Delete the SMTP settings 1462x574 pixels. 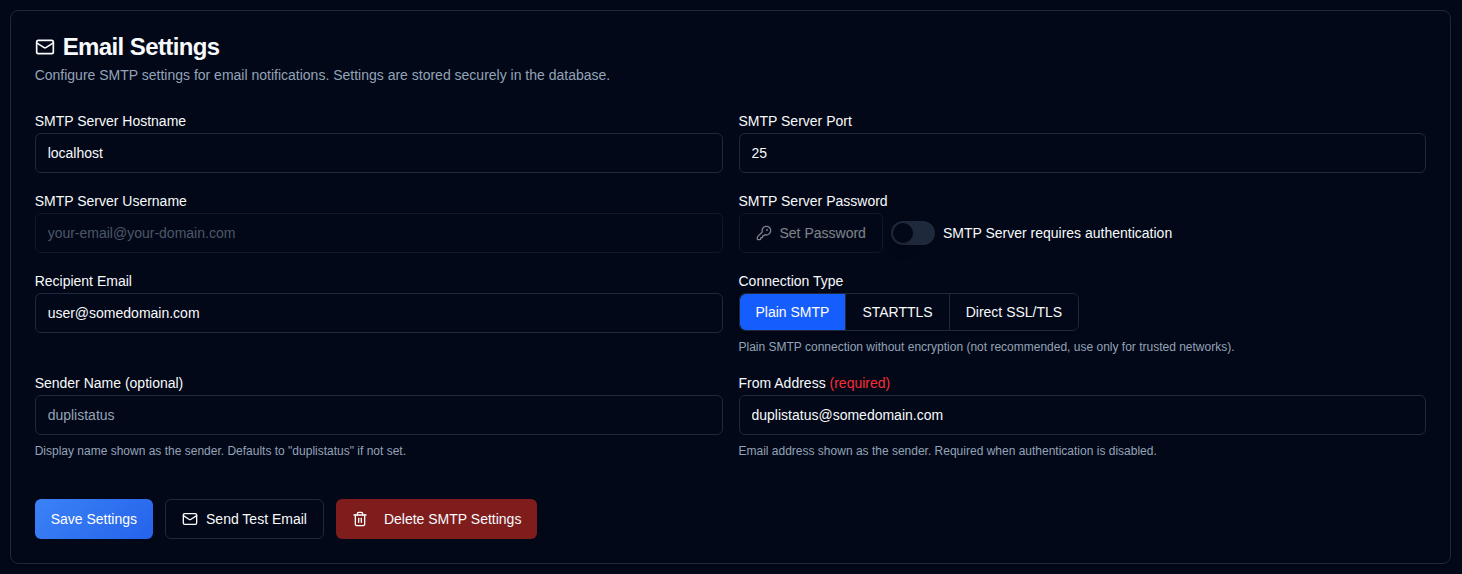(x=436, y=519)
